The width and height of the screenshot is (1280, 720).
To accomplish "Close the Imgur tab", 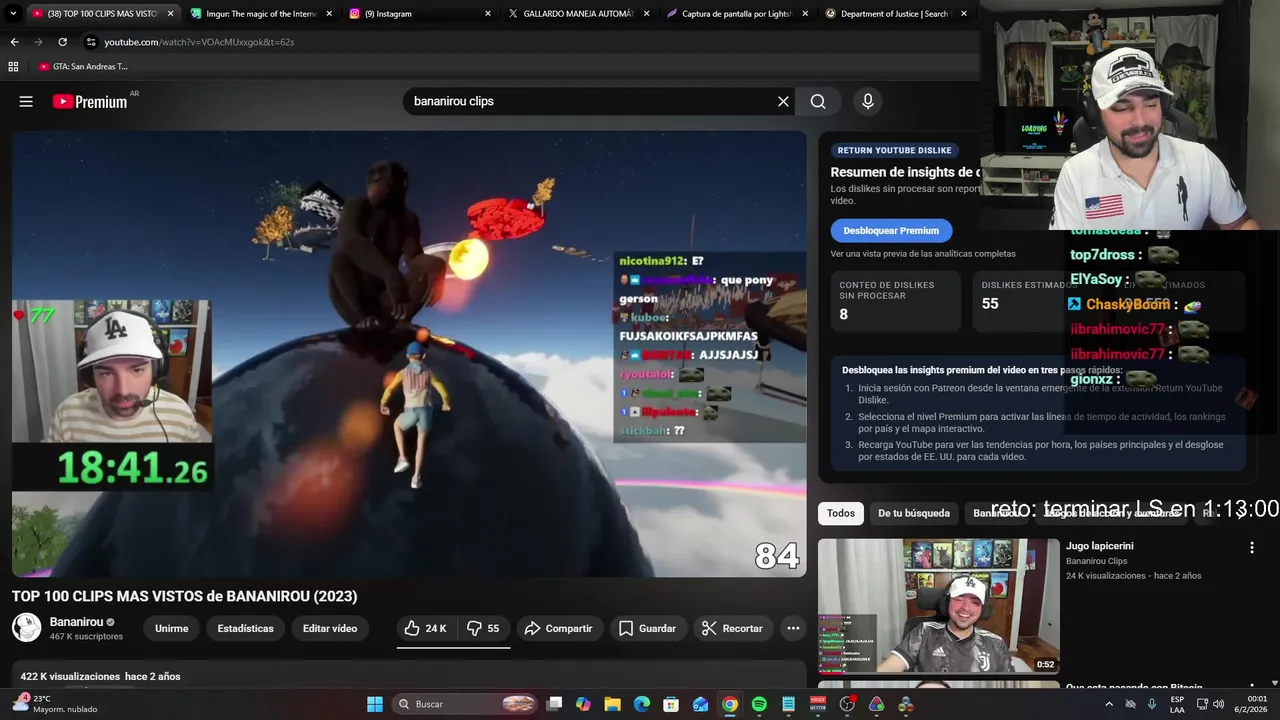I will (329, 14).
